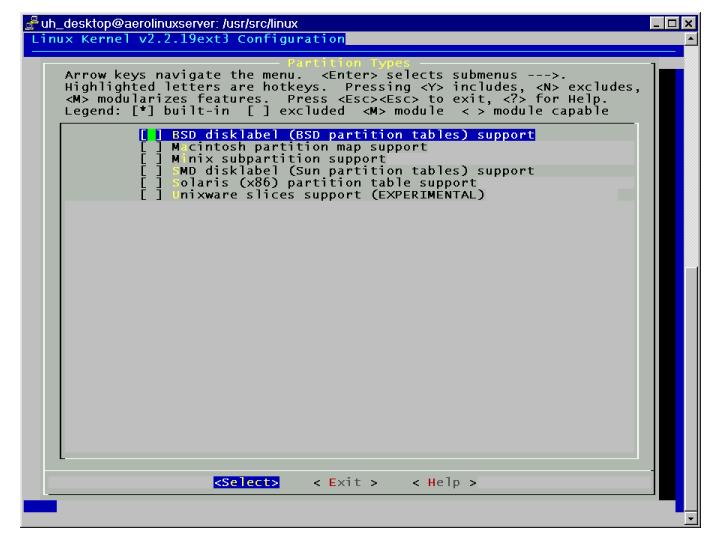
Task: Toggle SMD disklabel support checkbox
Action: [x=151, y=171]
